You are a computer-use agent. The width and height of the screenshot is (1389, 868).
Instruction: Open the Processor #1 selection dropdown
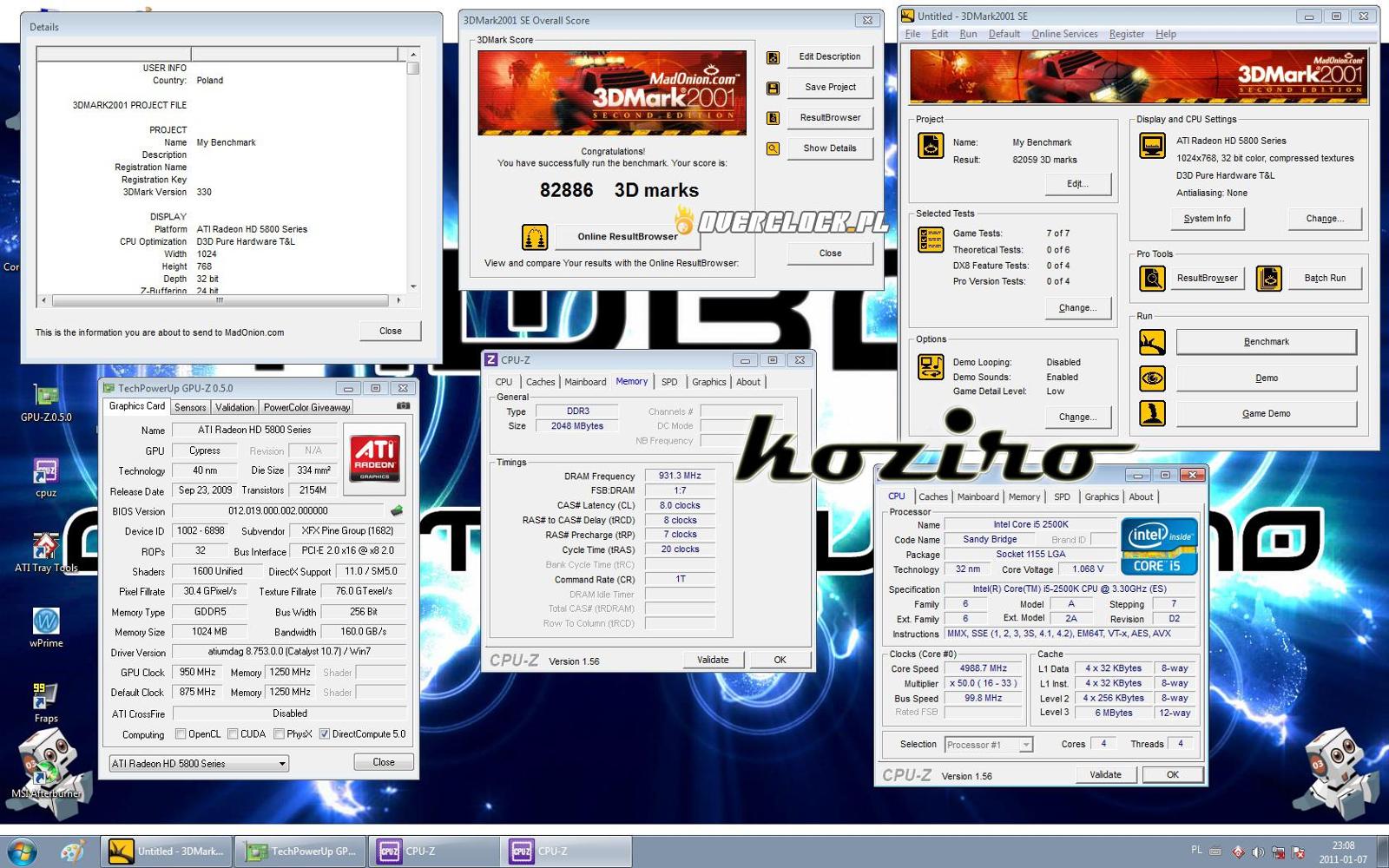tap(989, 745)
